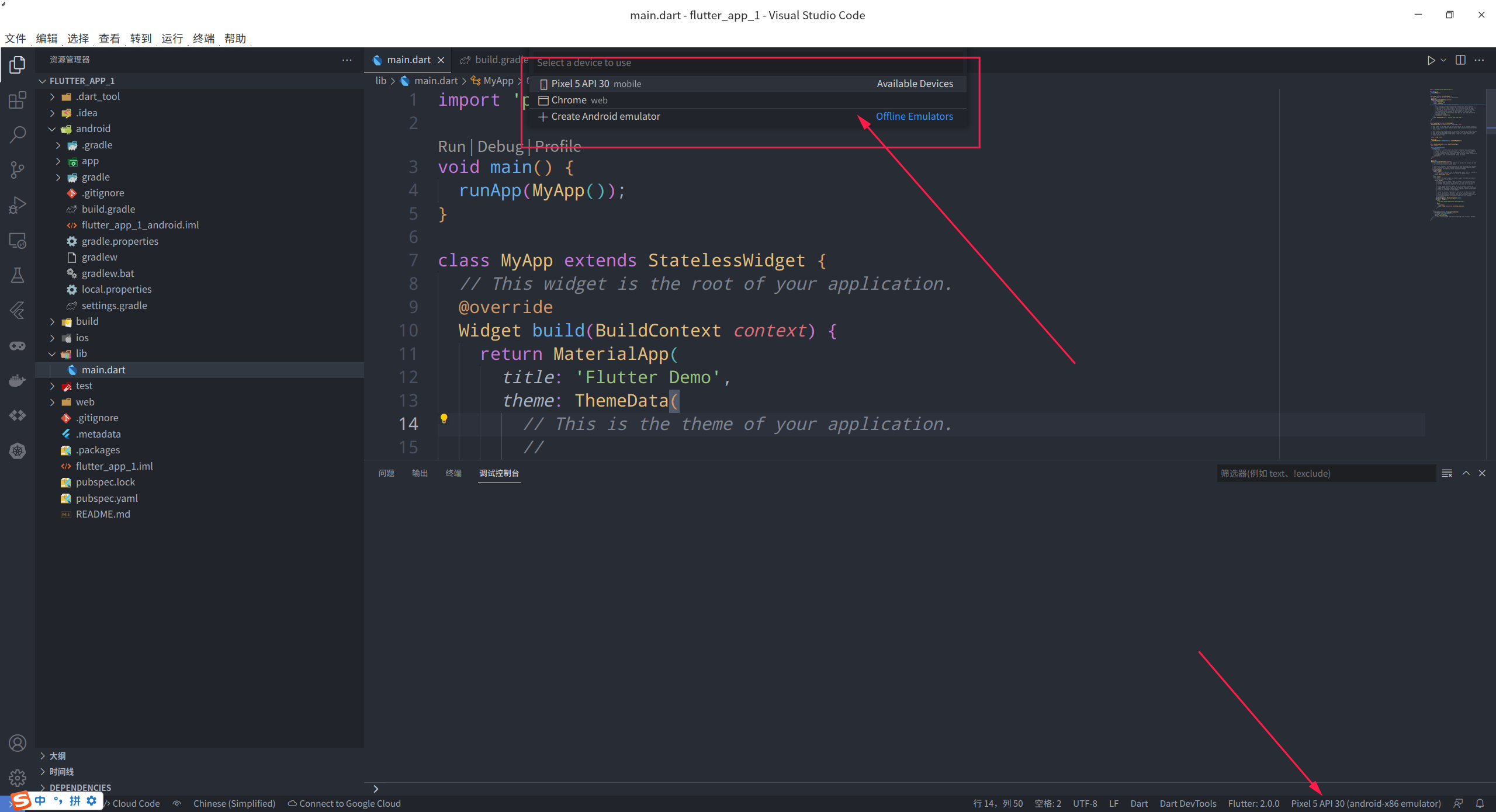Click in the Select a device input field
The width and height of the screenshot is (1496, 812).
pyautogui.click(x=748, y=63)
